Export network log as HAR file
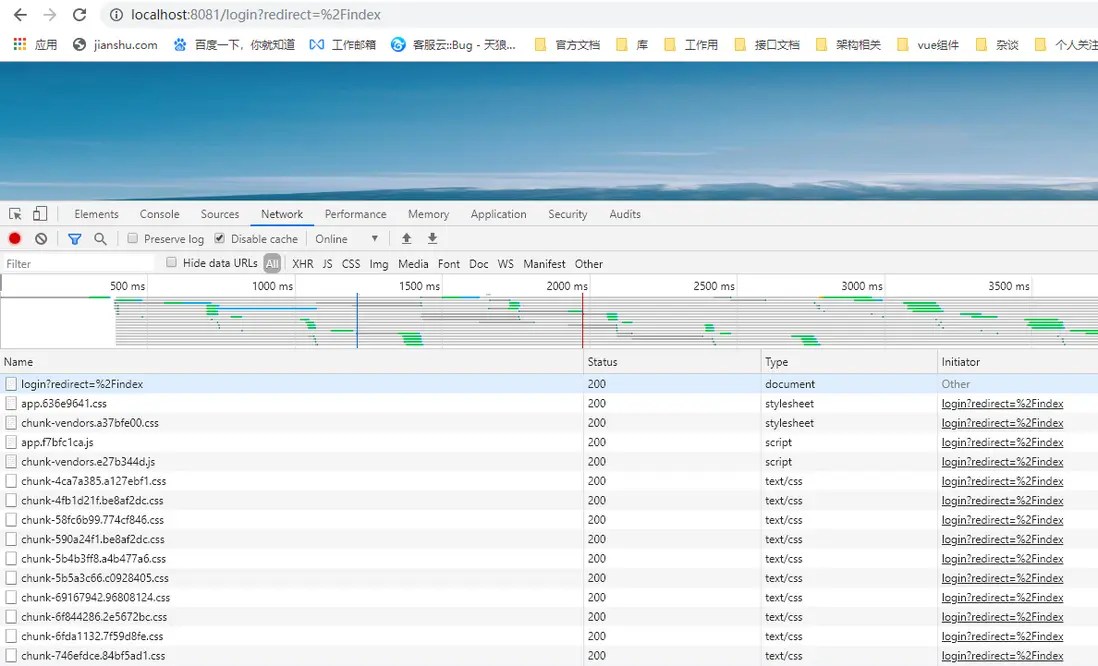Viewport: 1098px width, 666px height. pyautogui.click(x=432, y=238)
